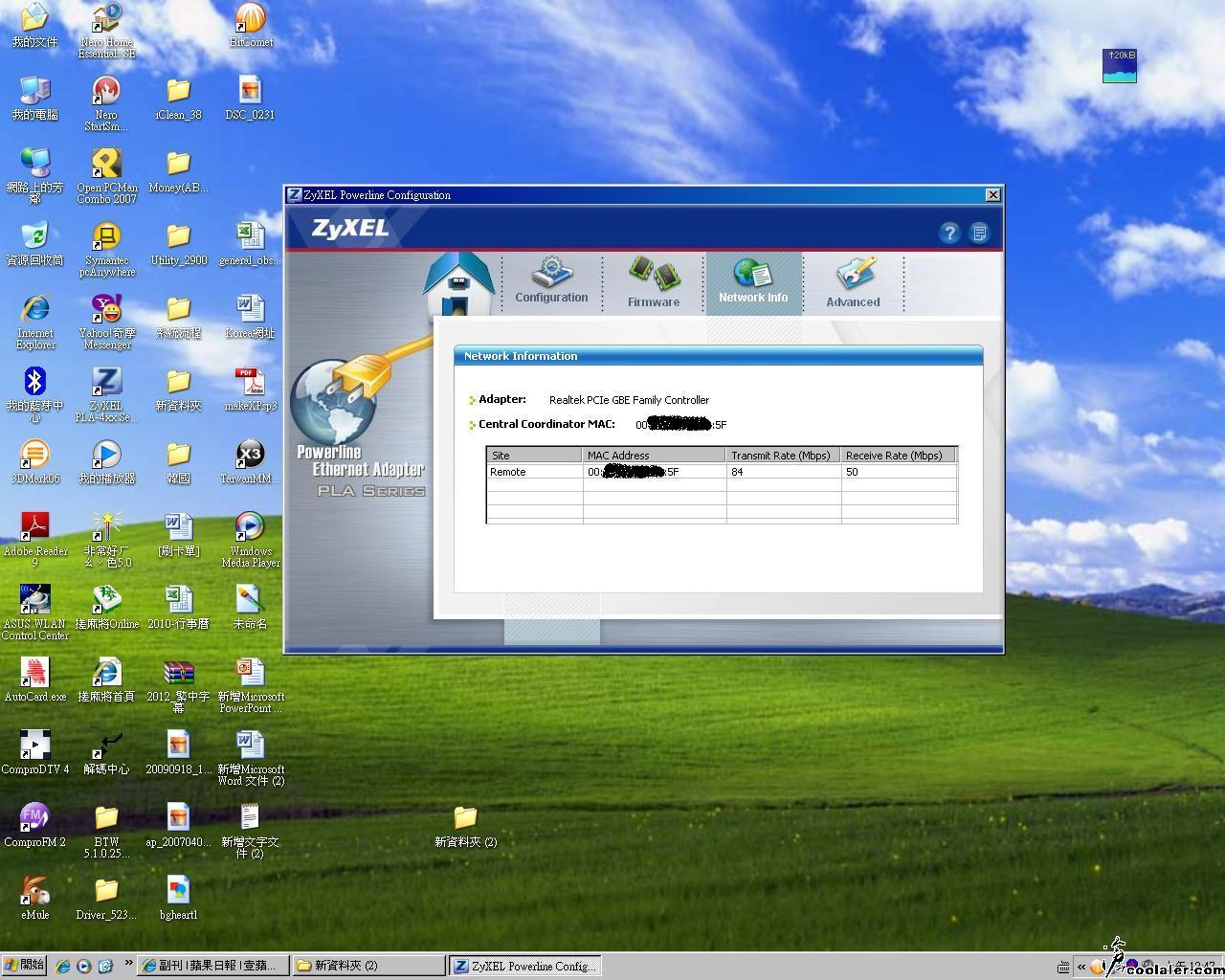The width and height of the screenshot is (1225, 980).
Task: Select the AutoCard.exe icon
Action: click(x=35, y=680)
